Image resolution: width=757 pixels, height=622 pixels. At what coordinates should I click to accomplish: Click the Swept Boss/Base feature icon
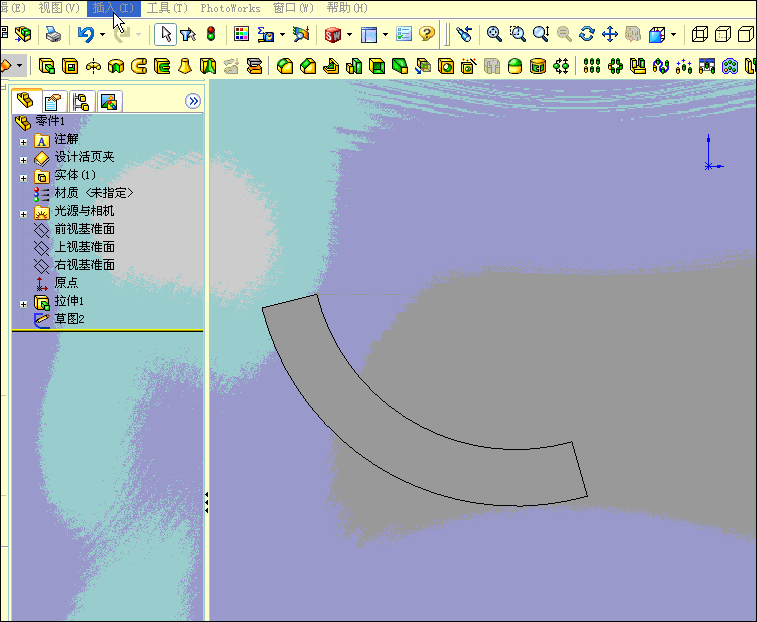[139, 66]
